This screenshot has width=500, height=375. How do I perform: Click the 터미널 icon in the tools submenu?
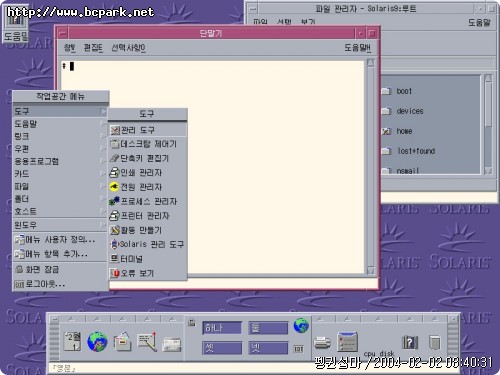(x=114, y=259)
